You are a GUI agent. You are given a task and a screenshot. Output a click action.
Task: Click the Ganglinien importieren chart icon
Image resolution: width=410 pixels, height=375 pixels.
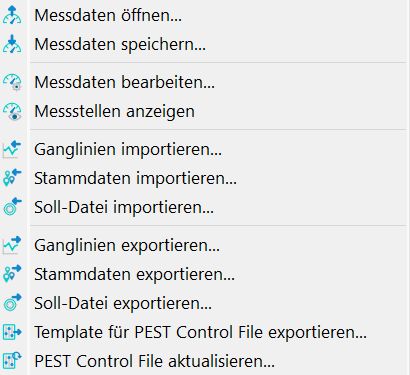pyautogui.click(x=12, y=149)
